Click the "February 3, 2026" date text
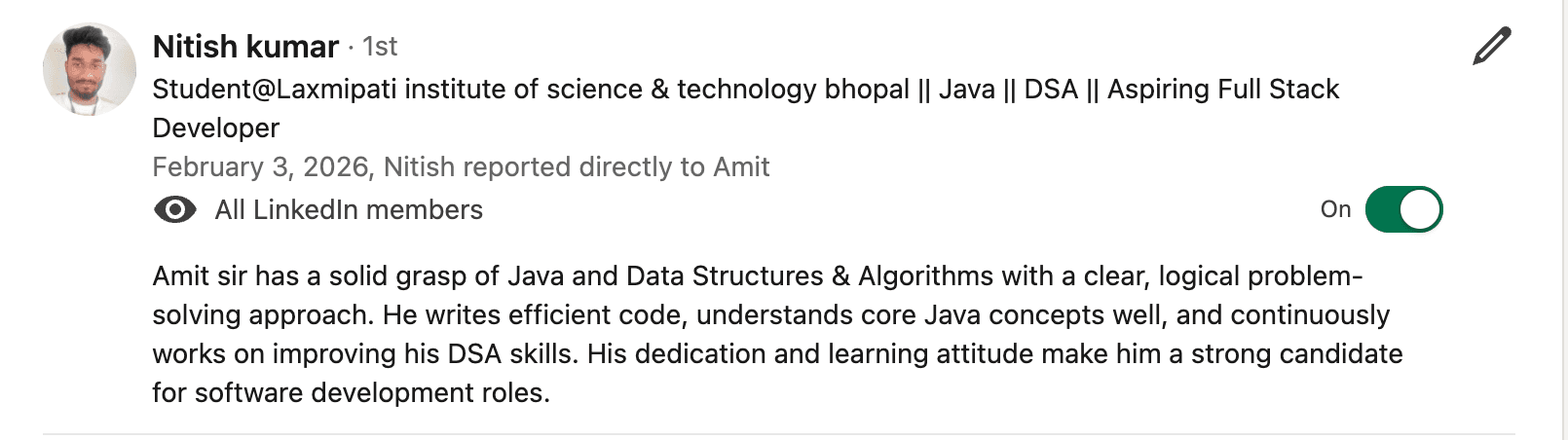The width and height of the screenshot is (1568, 440). pyautogui.click(x=261, y=167)
